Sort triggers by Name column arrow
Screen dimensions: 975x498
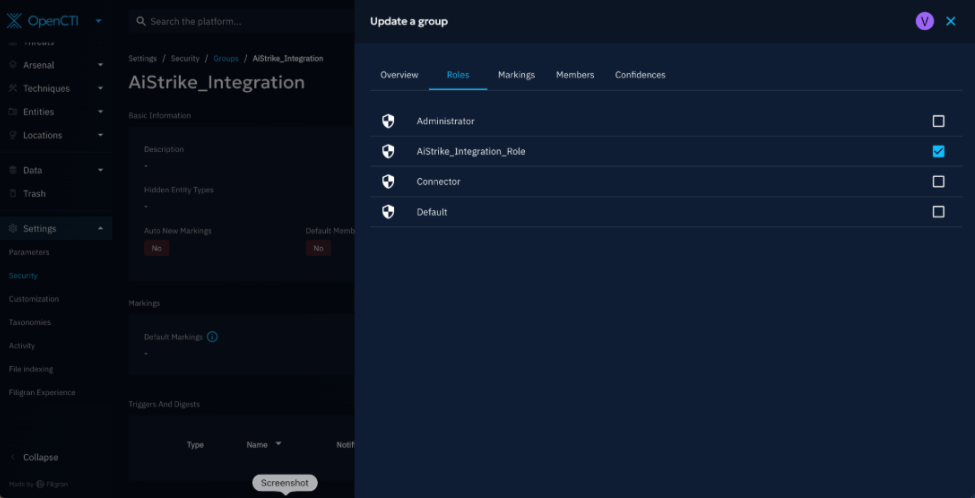tap(278, 444)
